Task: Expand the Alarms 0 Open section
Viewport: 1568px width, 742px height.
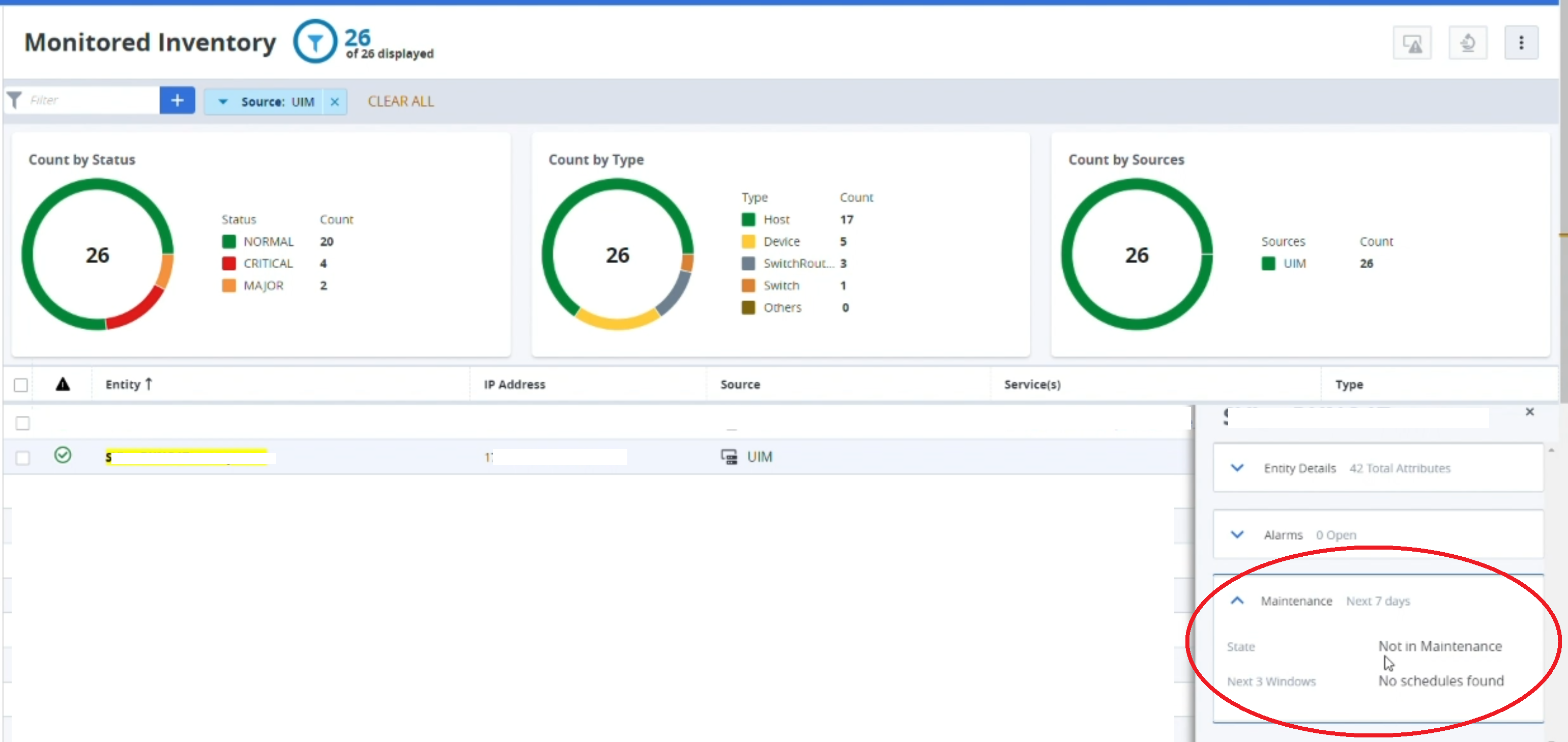Action: 1237,535
